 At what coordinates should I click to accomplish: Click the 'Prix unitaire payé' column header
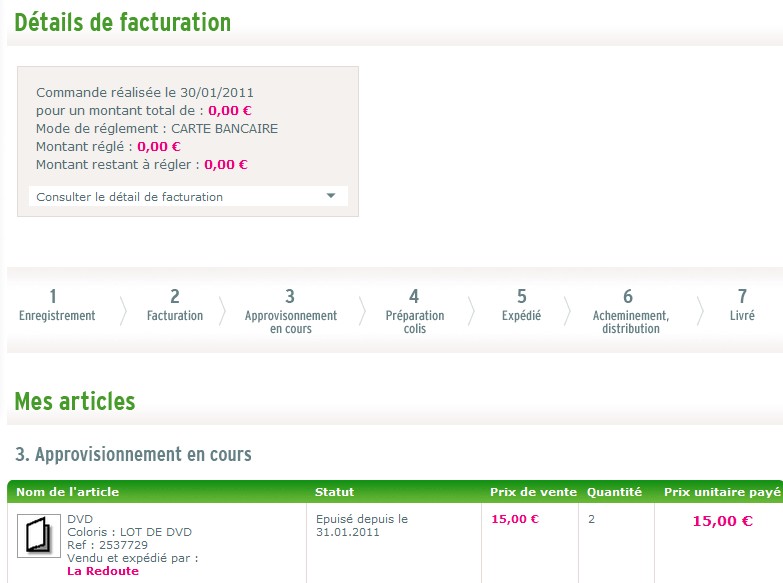[722, 492]
